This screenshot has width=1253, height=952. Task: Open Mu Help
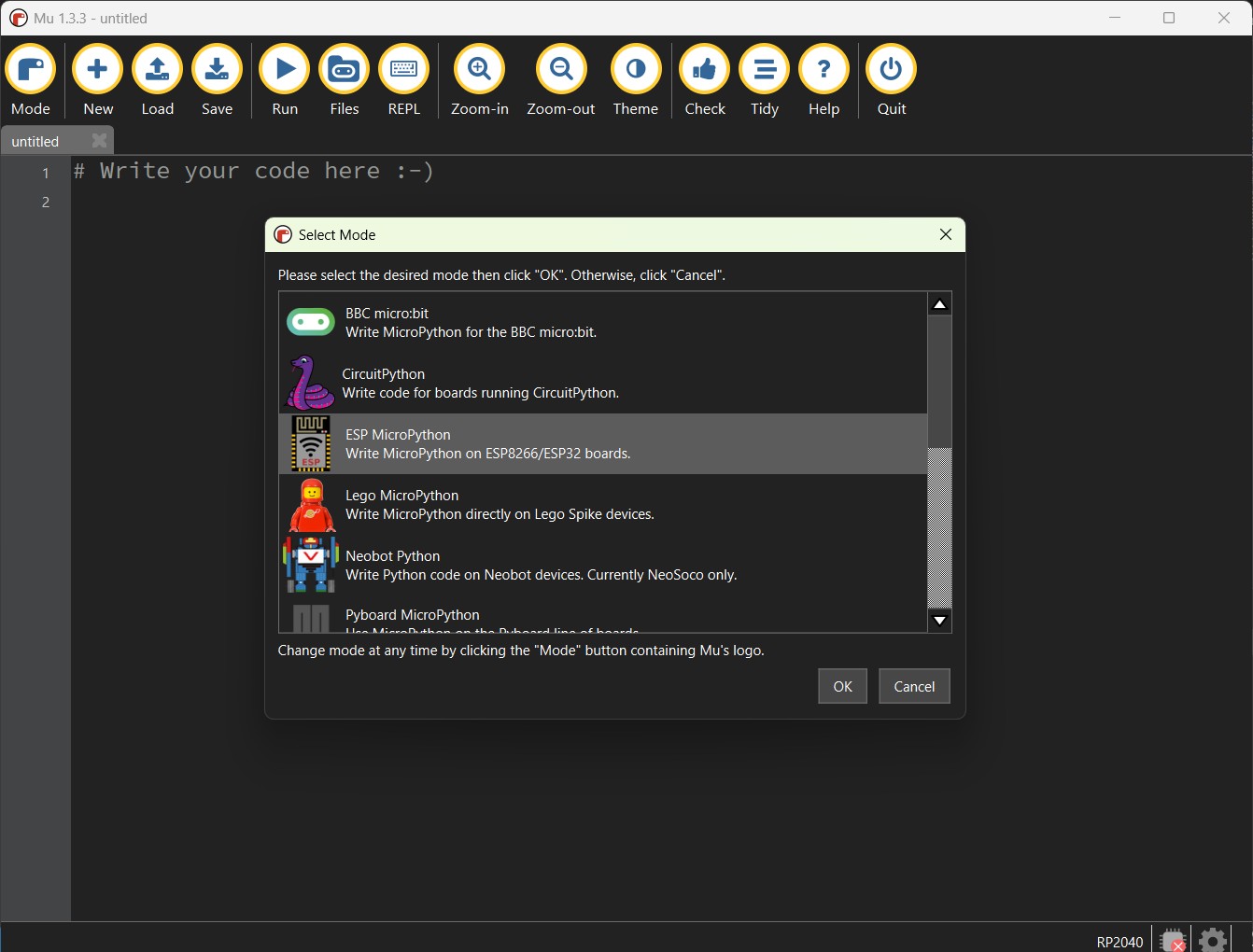[824, 81]
